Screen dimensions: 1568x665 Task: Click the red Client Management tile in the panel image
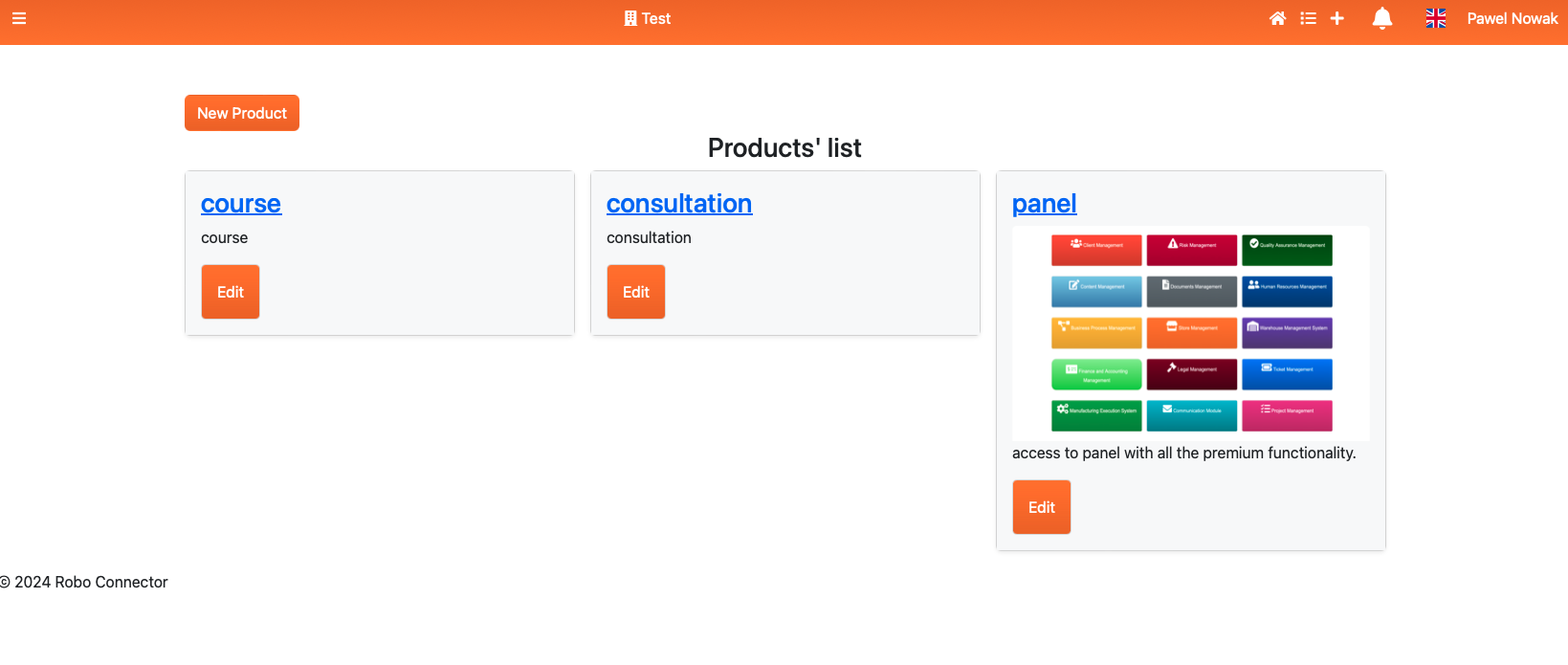(x=1096, y=250)
